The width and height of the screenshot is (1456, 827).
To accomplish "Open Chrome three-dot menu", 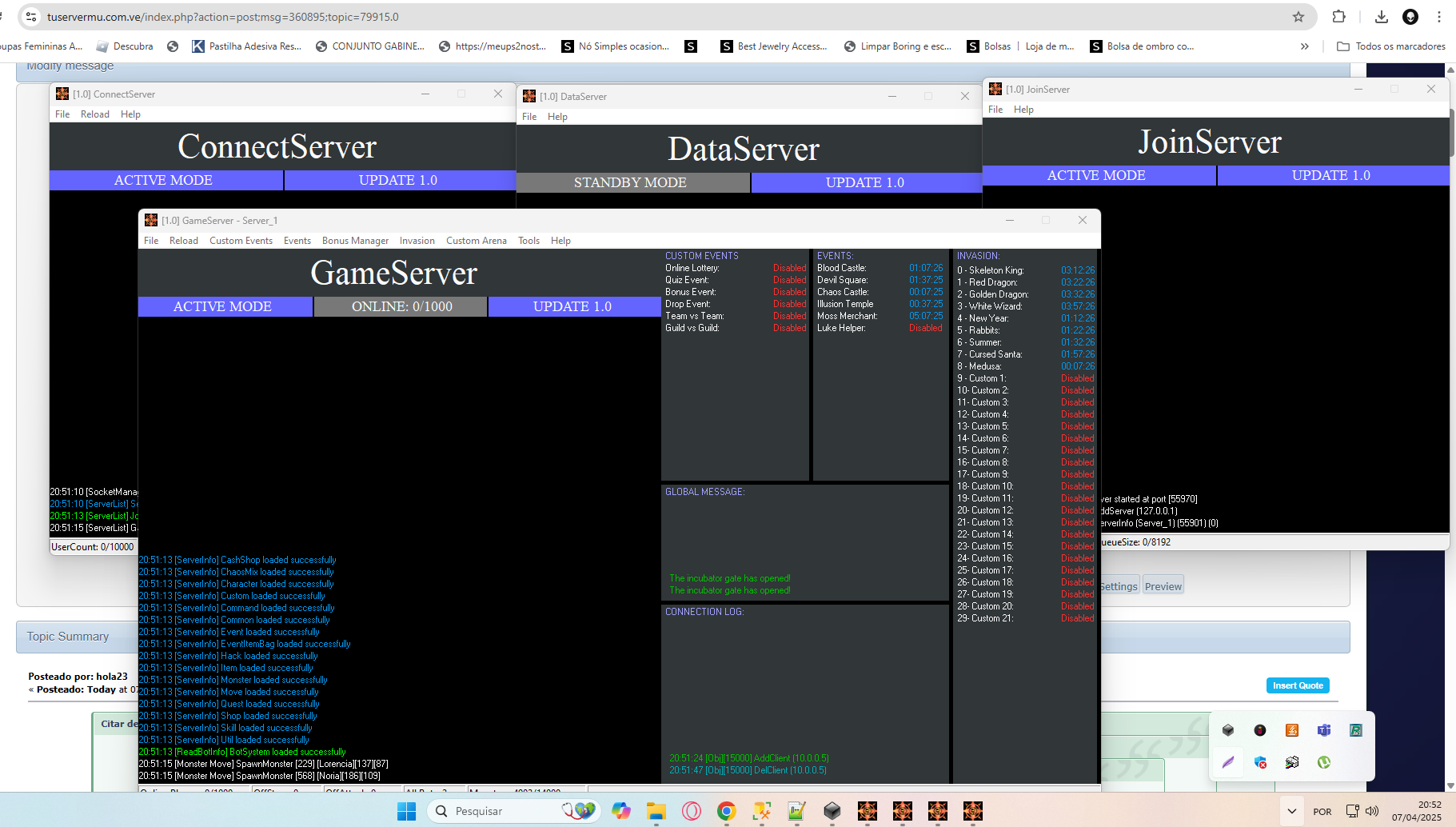I will click(1439, 17).
